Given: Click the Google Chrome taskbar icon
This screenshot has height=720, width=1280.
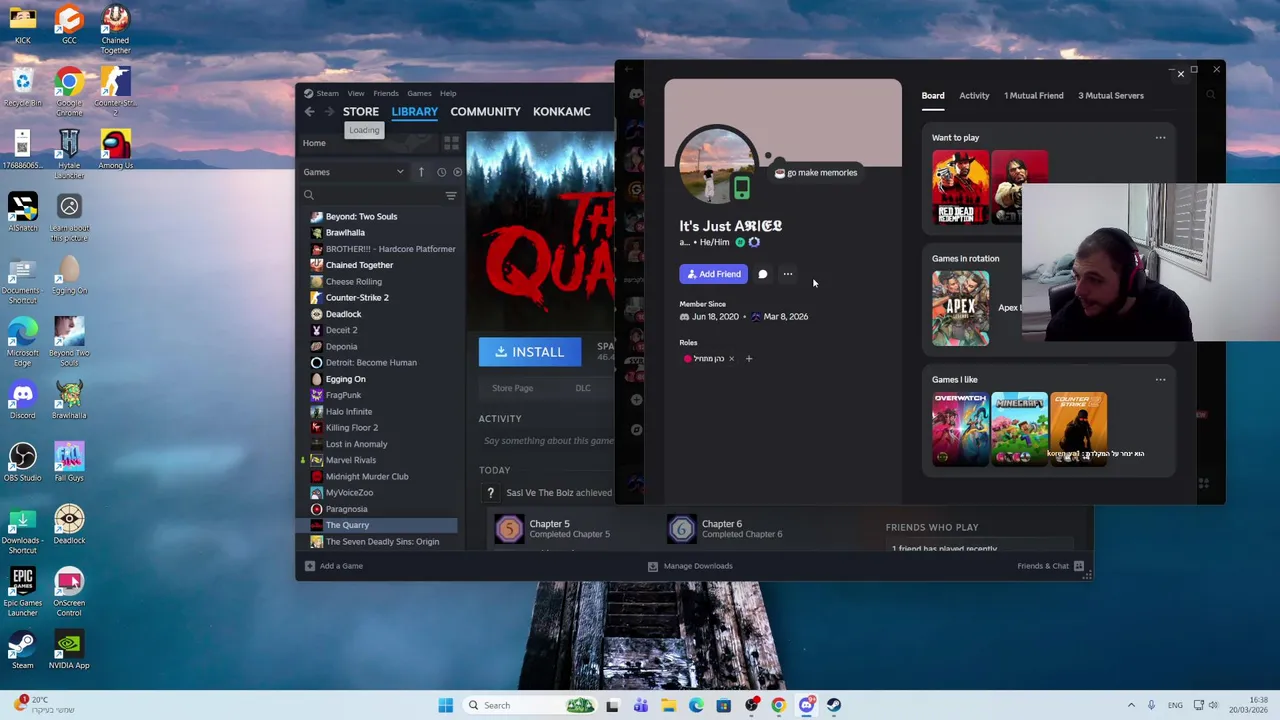Looking at the screenshot, I should (778, 705).
